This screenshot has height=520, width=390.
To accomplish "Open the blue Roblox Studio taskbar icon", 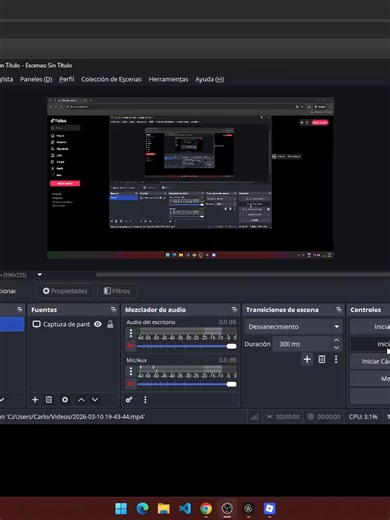I will pos(269,508).
